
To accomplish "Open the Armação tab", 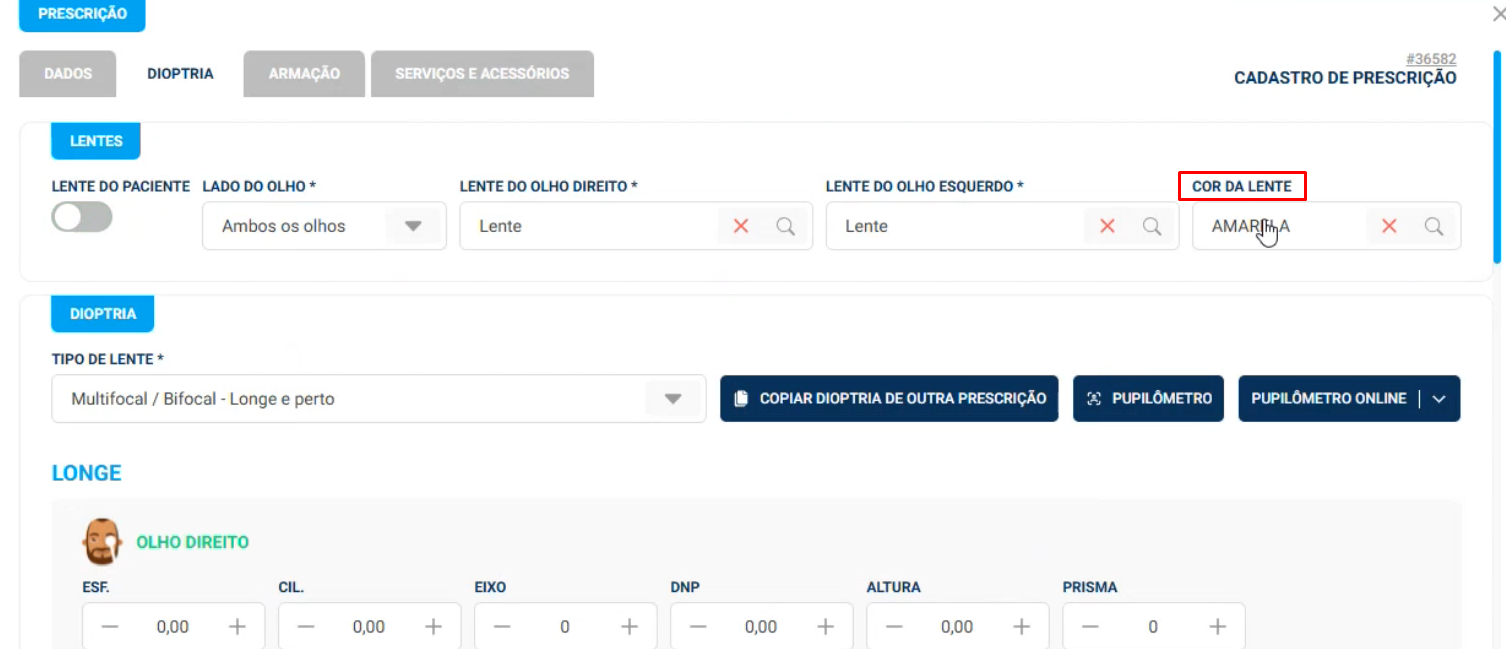I will tap(304, 74).
